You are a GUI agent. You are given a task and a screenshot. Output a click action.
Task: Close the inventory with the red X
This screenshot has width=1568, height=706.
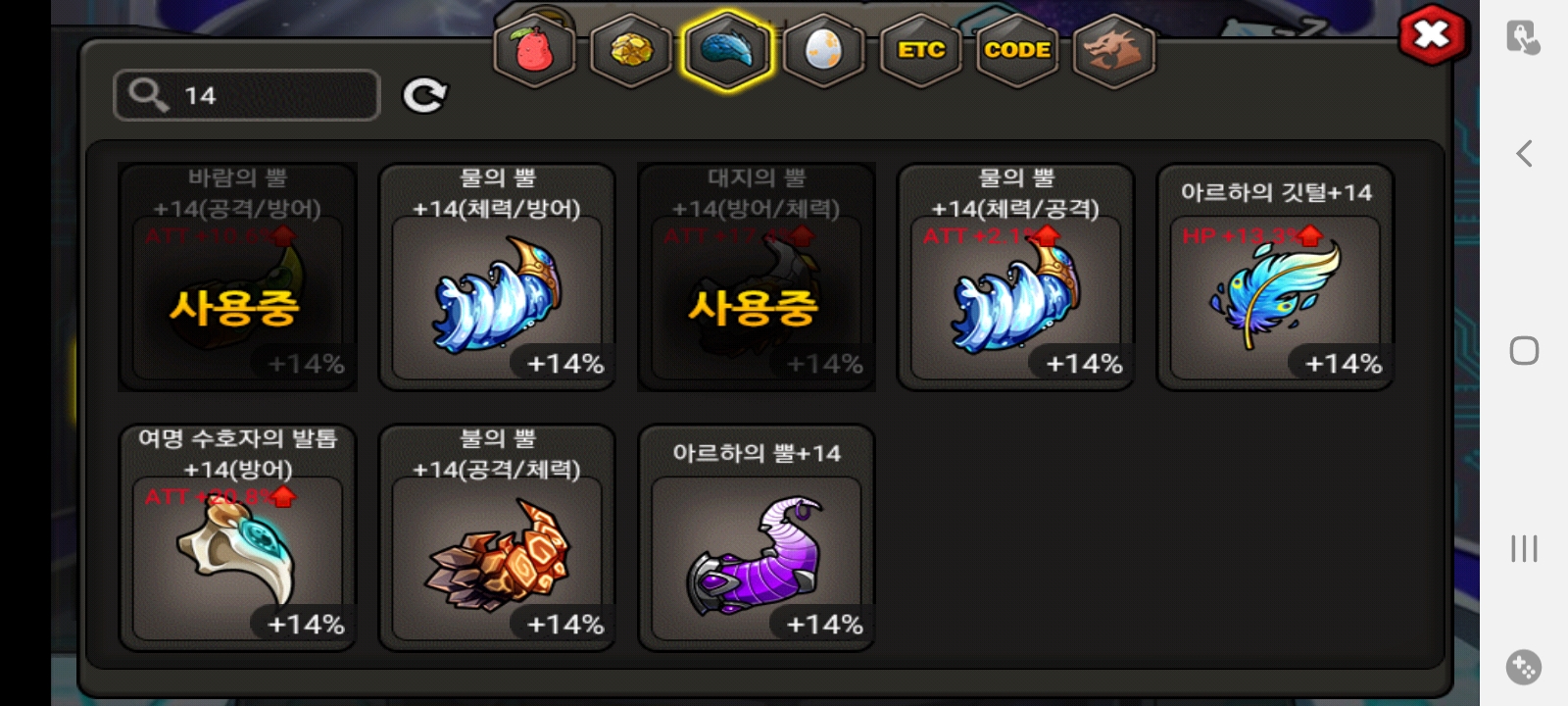point(1432,35)
